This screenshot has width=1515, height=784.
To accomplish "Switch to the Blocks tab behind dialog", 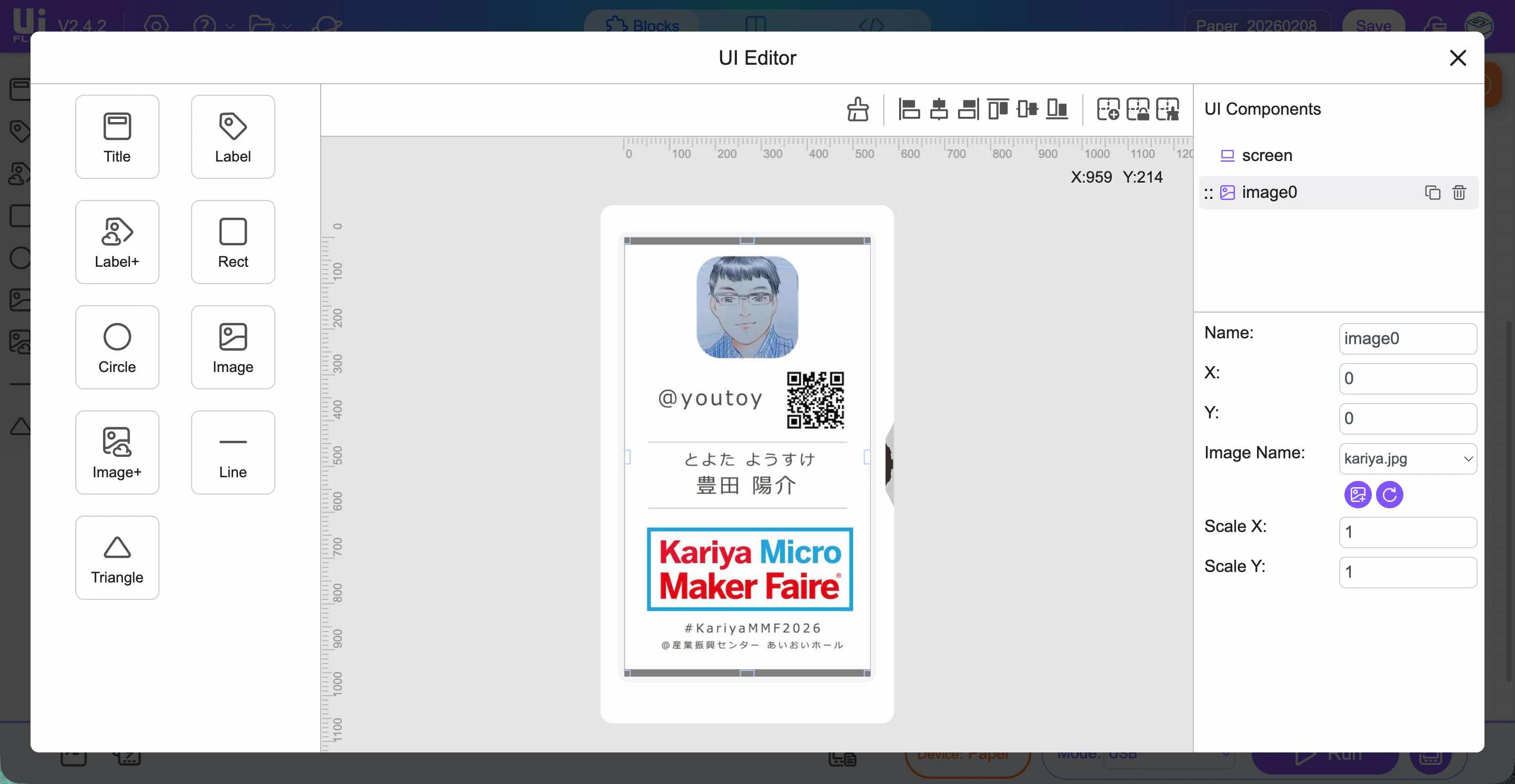I will click(x=642, y=25).
